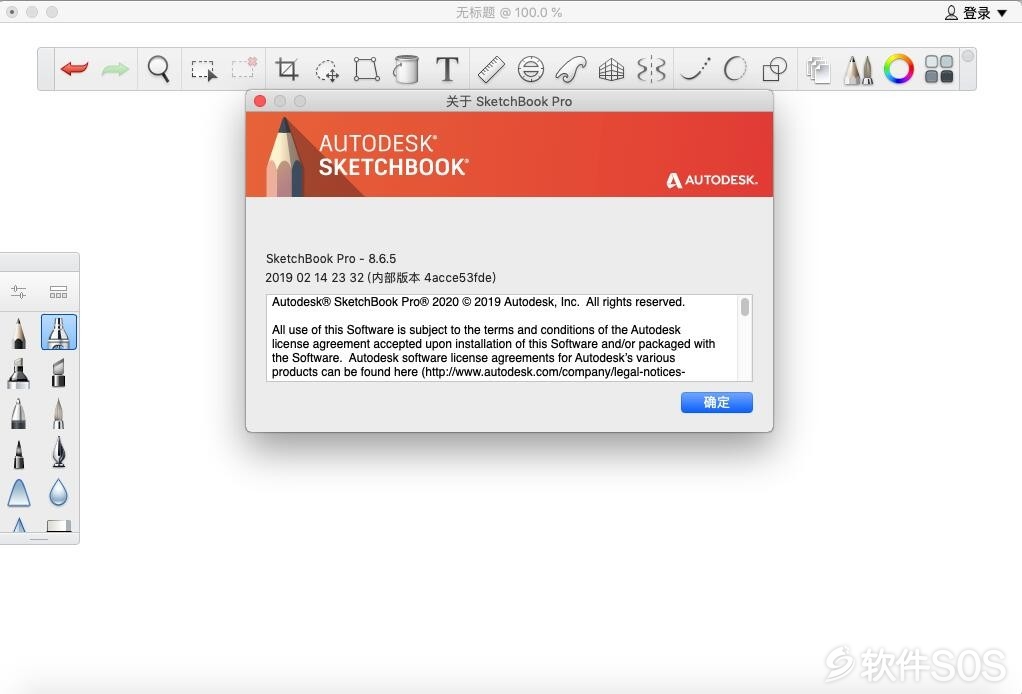Select the highlighted Airbrush brush

point(59,332)
